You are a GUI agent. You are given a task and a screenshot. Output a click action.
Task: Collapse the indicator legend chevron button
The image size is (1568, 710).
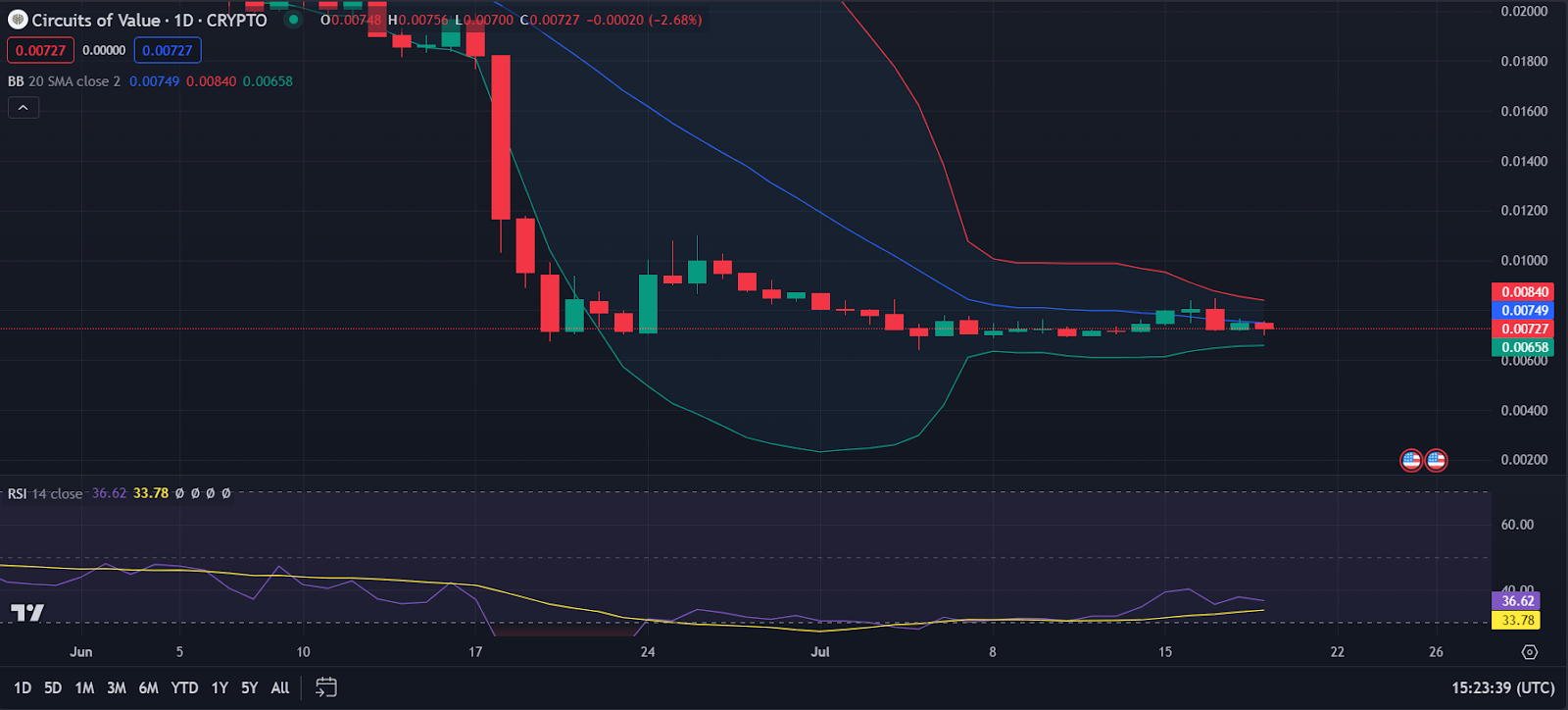click(24, 108)
